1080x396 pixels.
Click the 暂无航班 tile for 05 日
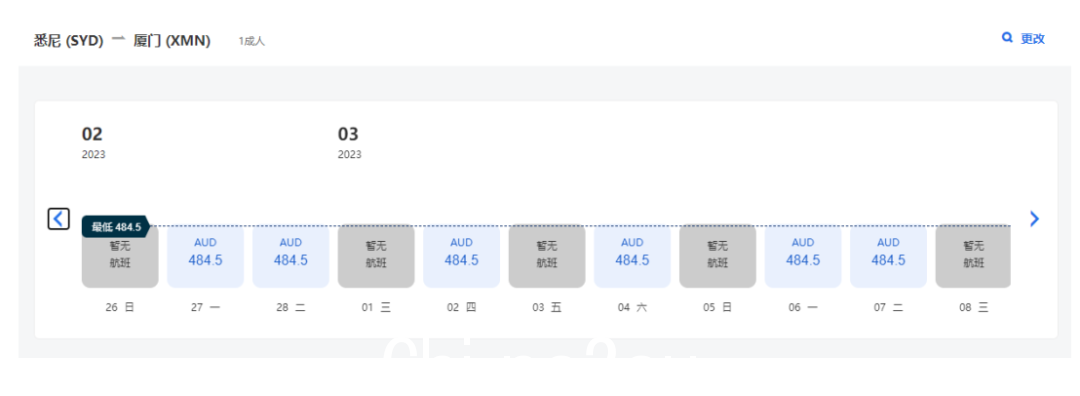tap(718, 256)
